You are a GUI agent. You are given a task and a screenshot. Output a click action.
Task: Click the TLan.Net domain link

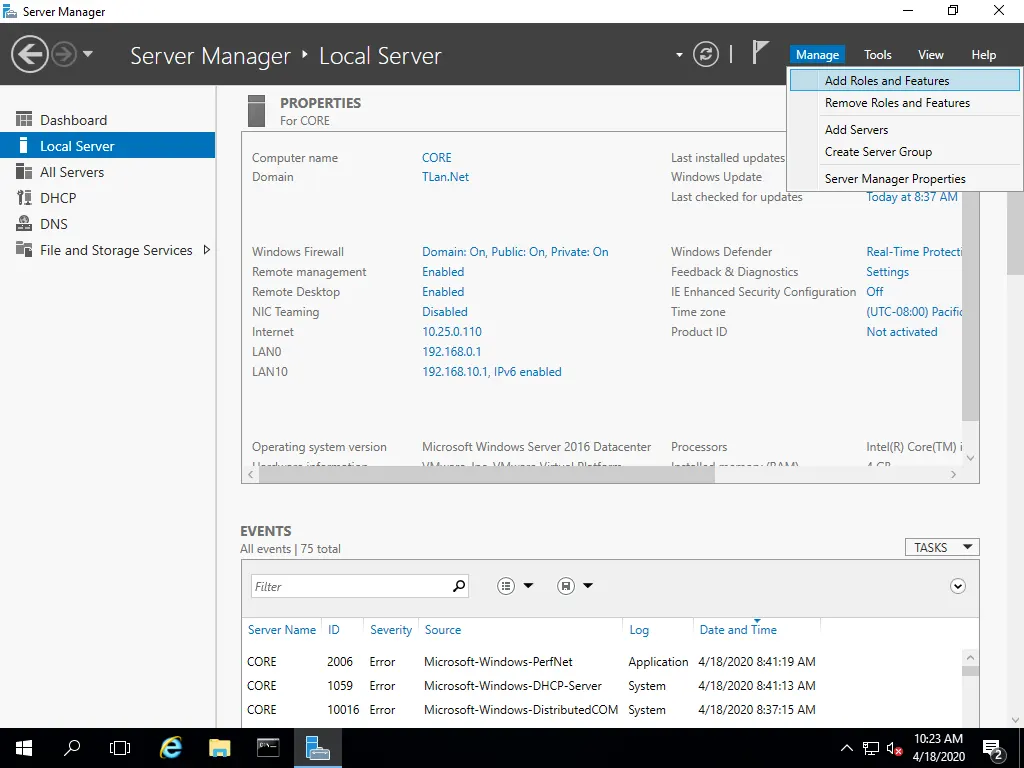point(445,176)
